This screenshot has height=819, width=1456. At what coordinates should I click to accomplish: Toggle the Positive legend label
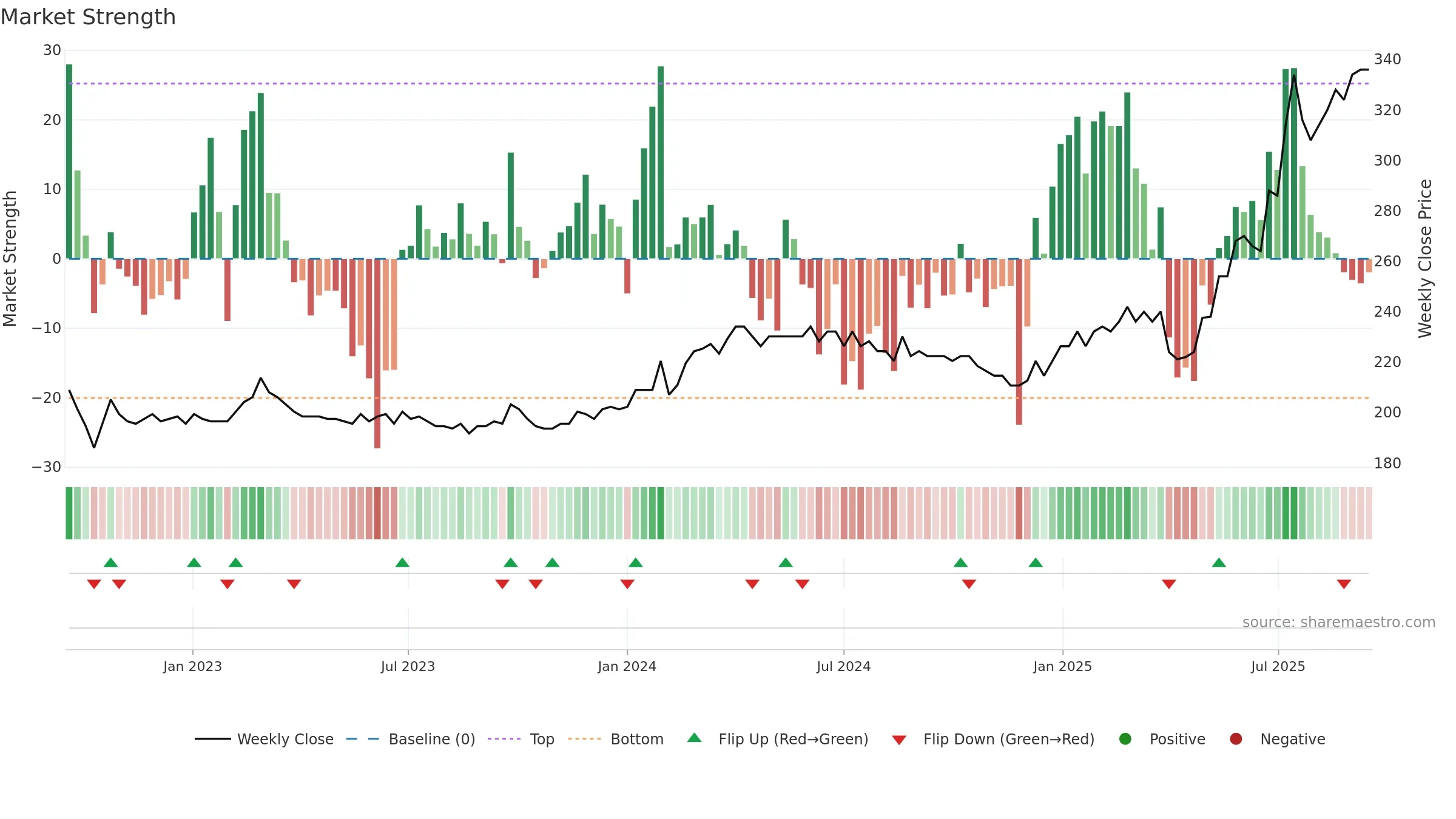[1178, 739]
